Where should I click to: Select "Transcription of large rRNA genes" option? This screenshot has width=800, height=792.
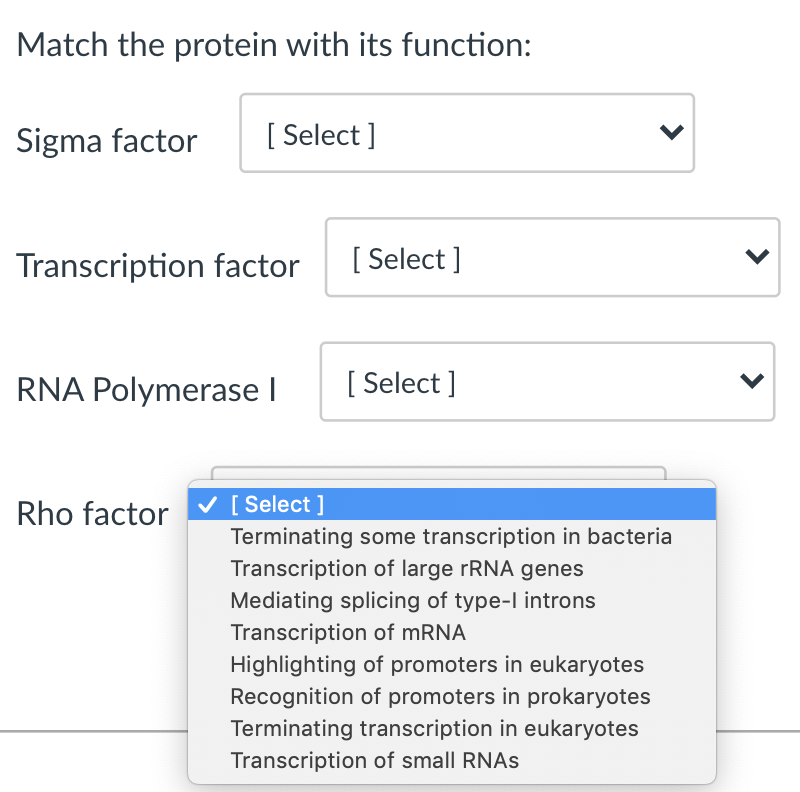coord(407,569)
